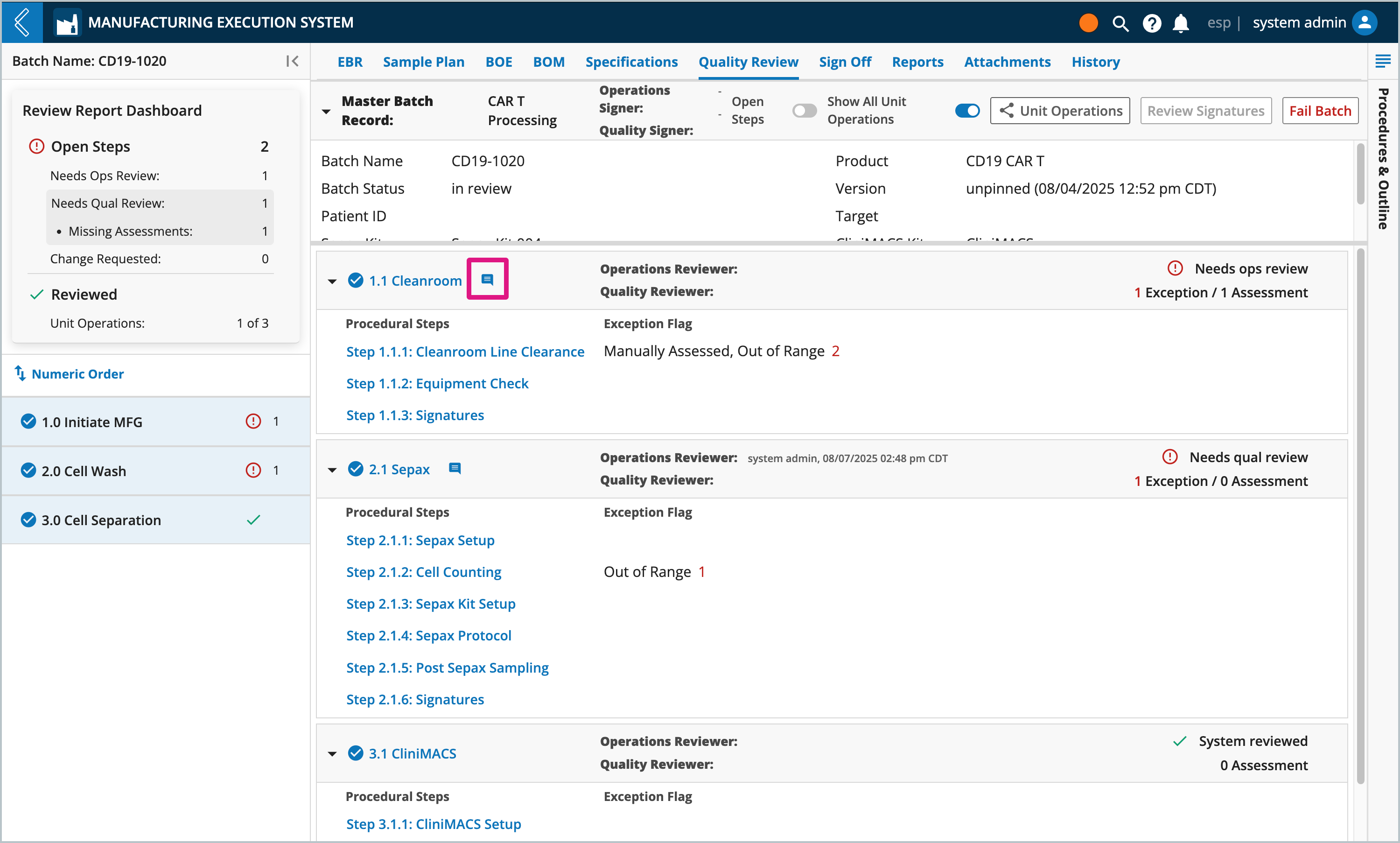This screenshot has width=1400, height=843.
Task: Open the factory app logo icon
Action: click(67, 23)
